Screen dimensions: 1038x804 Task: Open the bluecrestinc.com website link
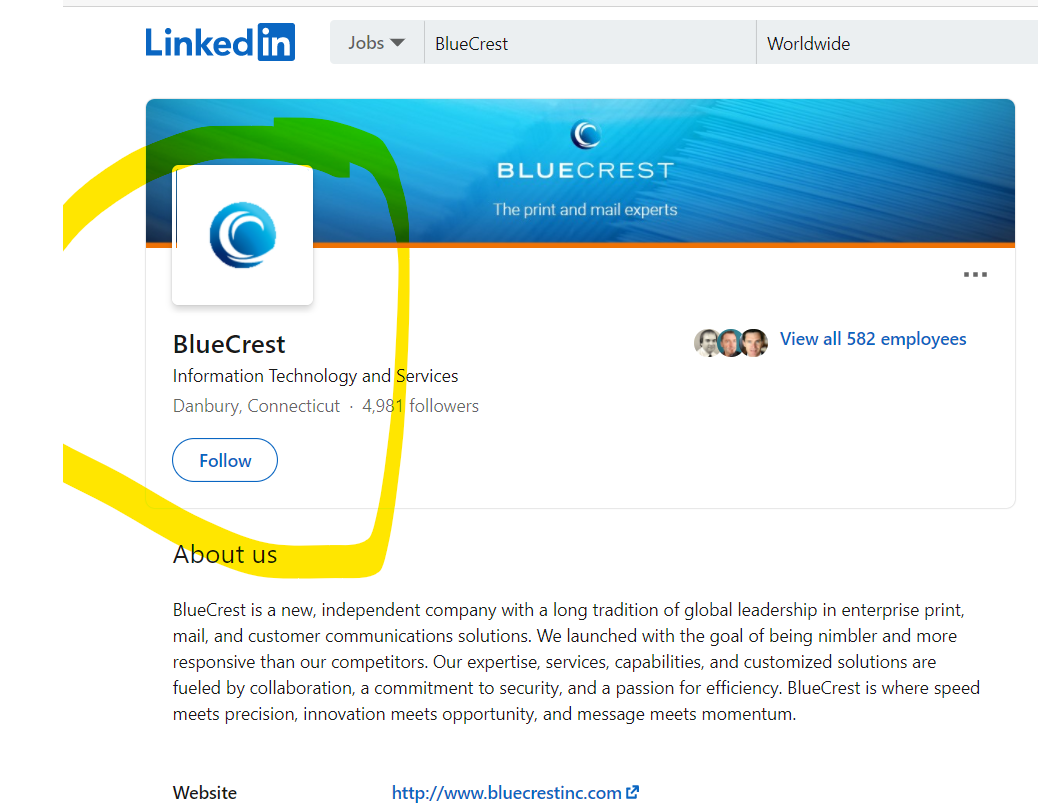point(506,792)
